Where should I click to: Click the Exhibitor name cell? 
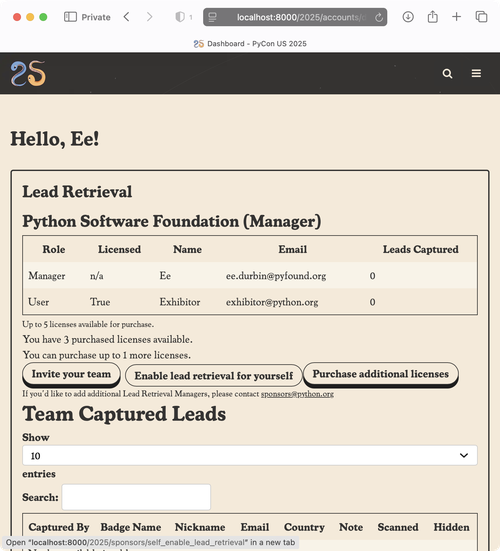pyautogui.click(x=180, y=302)
